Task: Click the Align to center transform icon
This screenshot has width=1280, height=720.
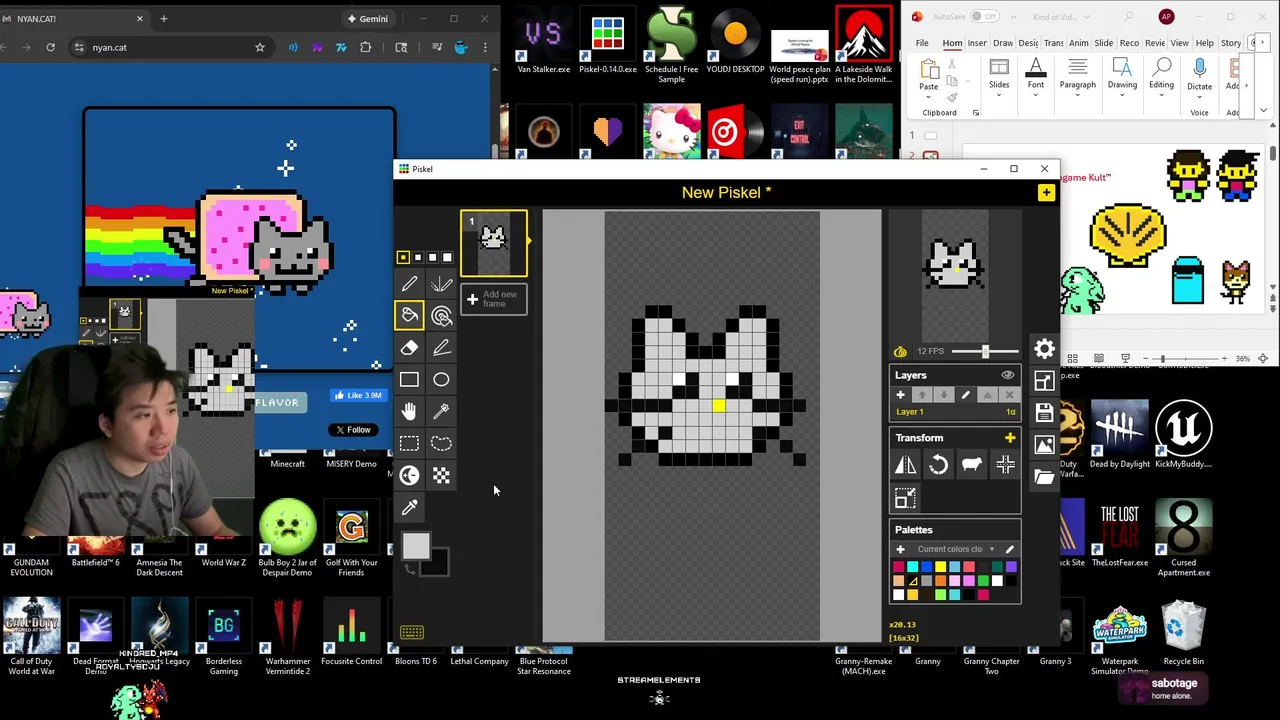Action: [1005, 465]
